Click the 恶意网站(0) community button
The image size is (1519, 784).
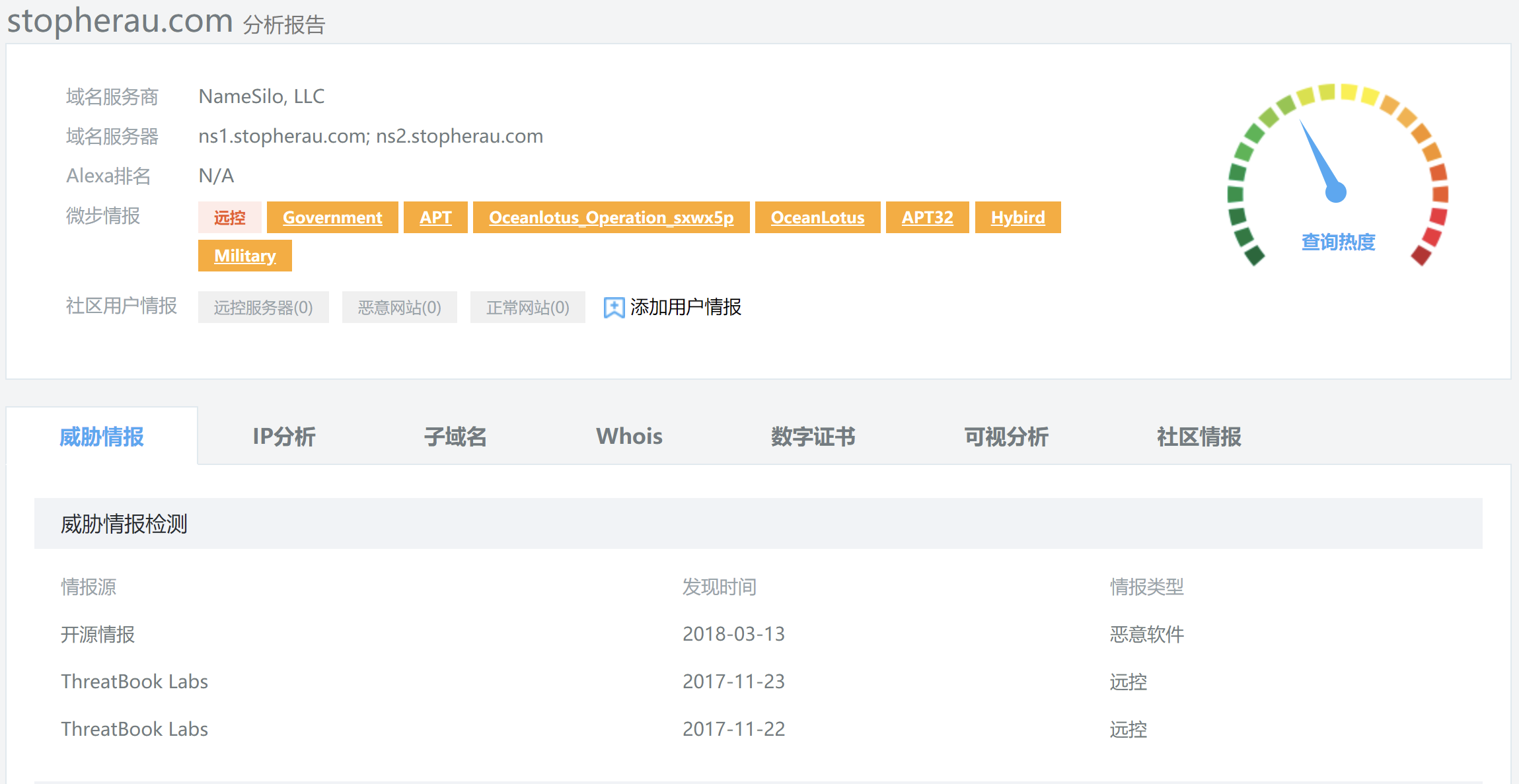[399, 307]
